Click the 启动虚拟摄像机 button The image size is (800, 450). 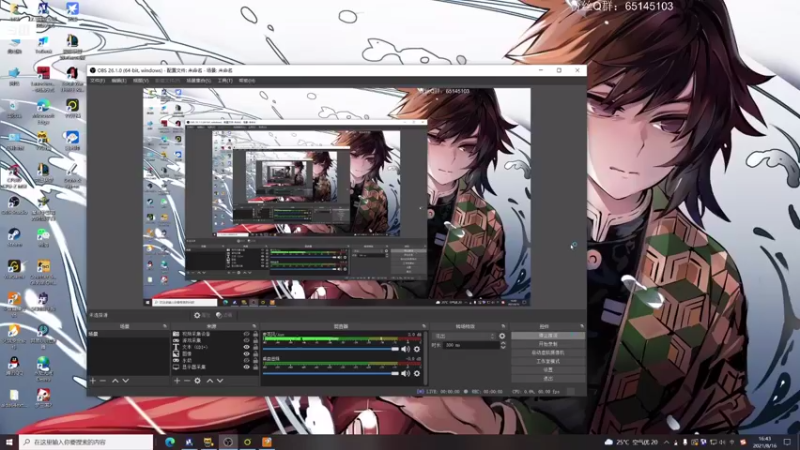point(548,353)
